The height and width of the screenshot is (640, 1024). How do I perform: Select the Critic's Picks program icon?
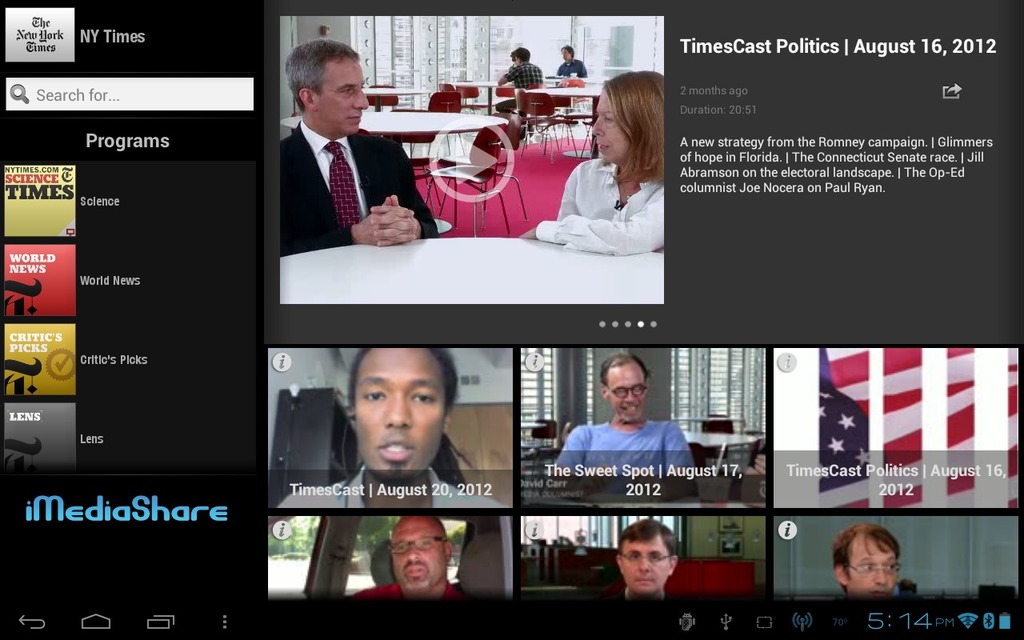pyautogui.click(x=40, y=359)
